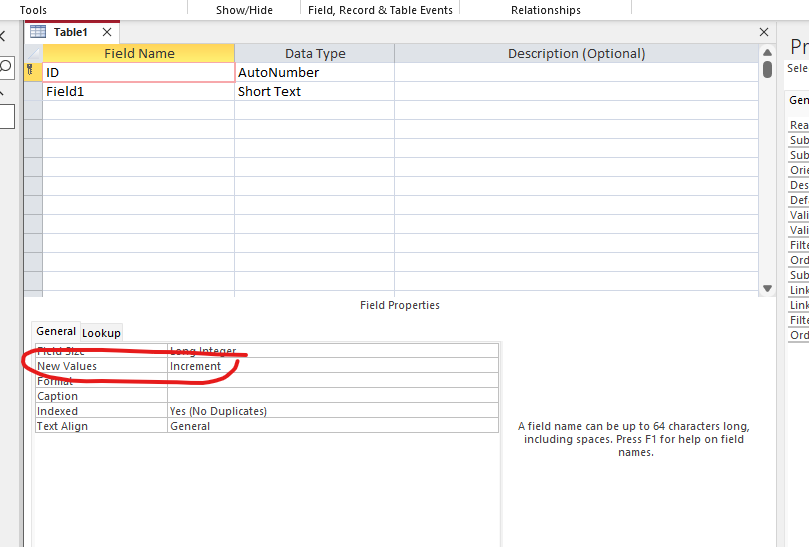Select the row selector for Field1
809x547 pixels.
(34, 91)
